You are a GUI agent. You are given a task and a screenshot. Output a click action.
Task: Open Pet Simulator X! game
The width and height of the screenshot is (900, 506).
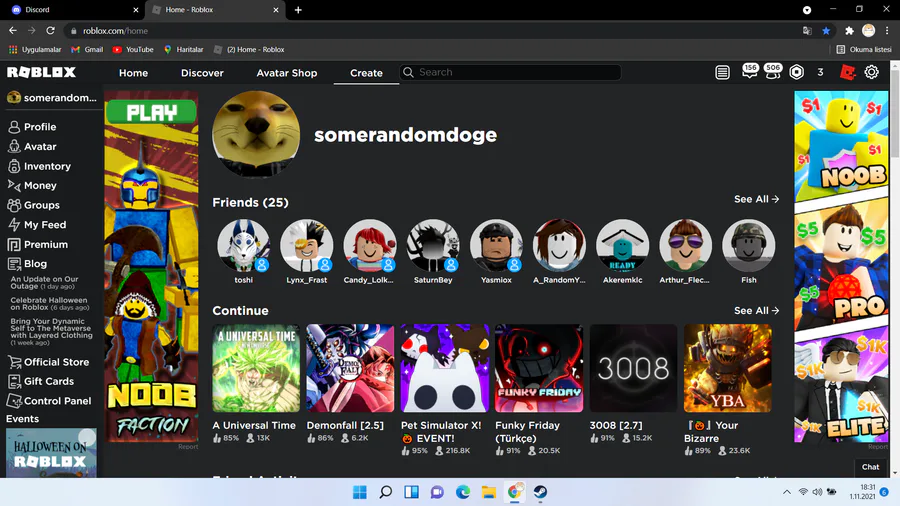coord(445,368)
